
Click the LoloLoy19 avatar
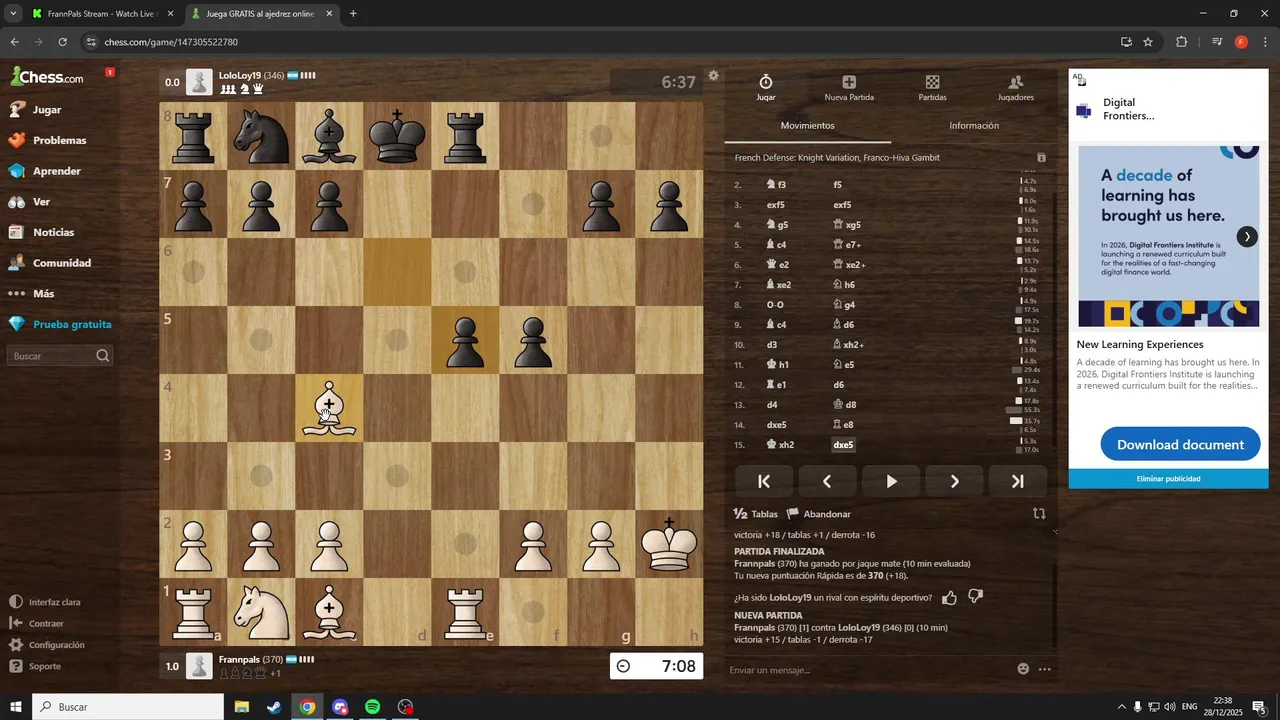click(199, 82)
